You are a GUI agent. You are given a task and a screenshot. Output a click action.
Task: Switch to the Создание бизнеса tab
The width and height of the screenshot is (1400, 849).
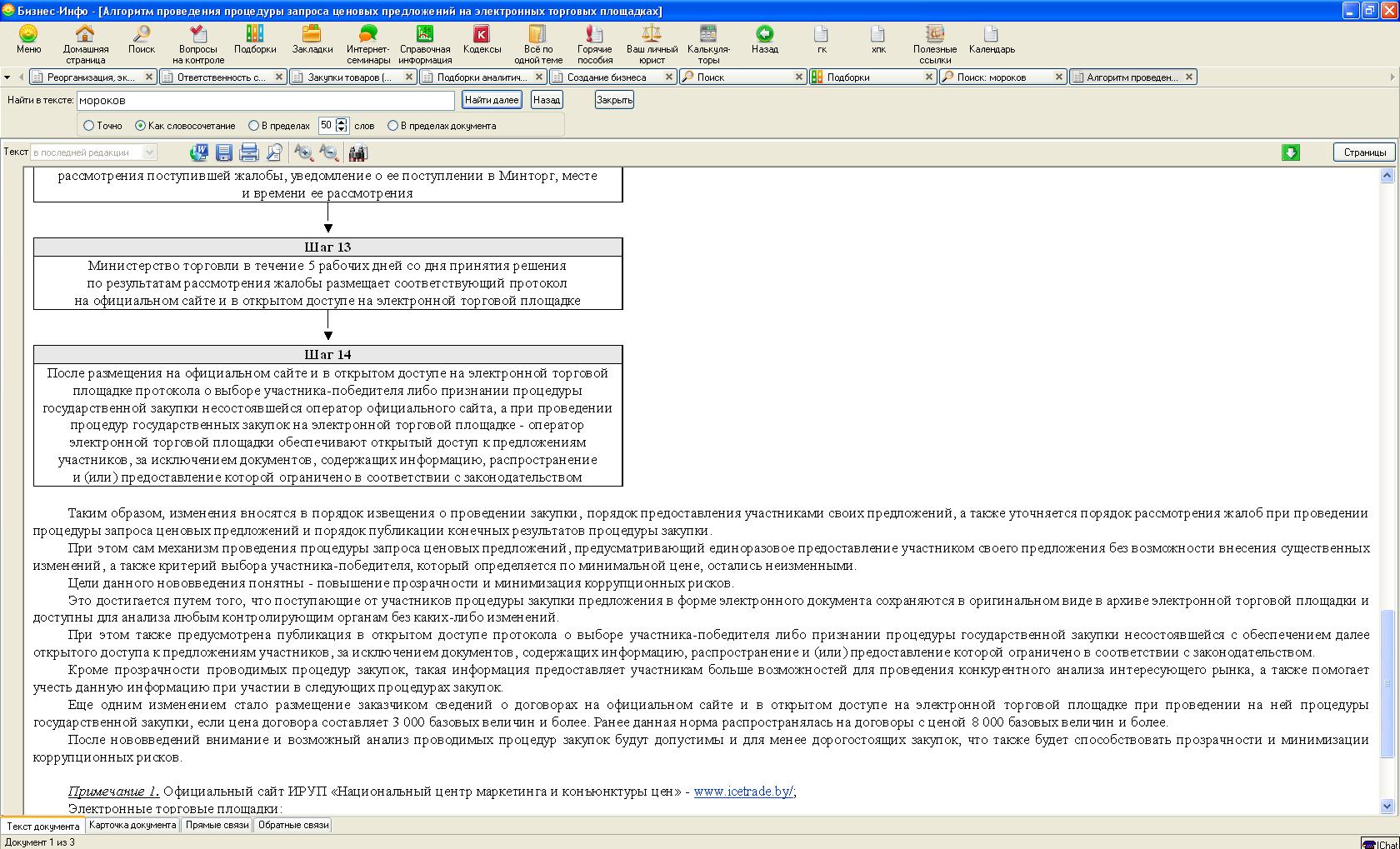tap(607, 77)
